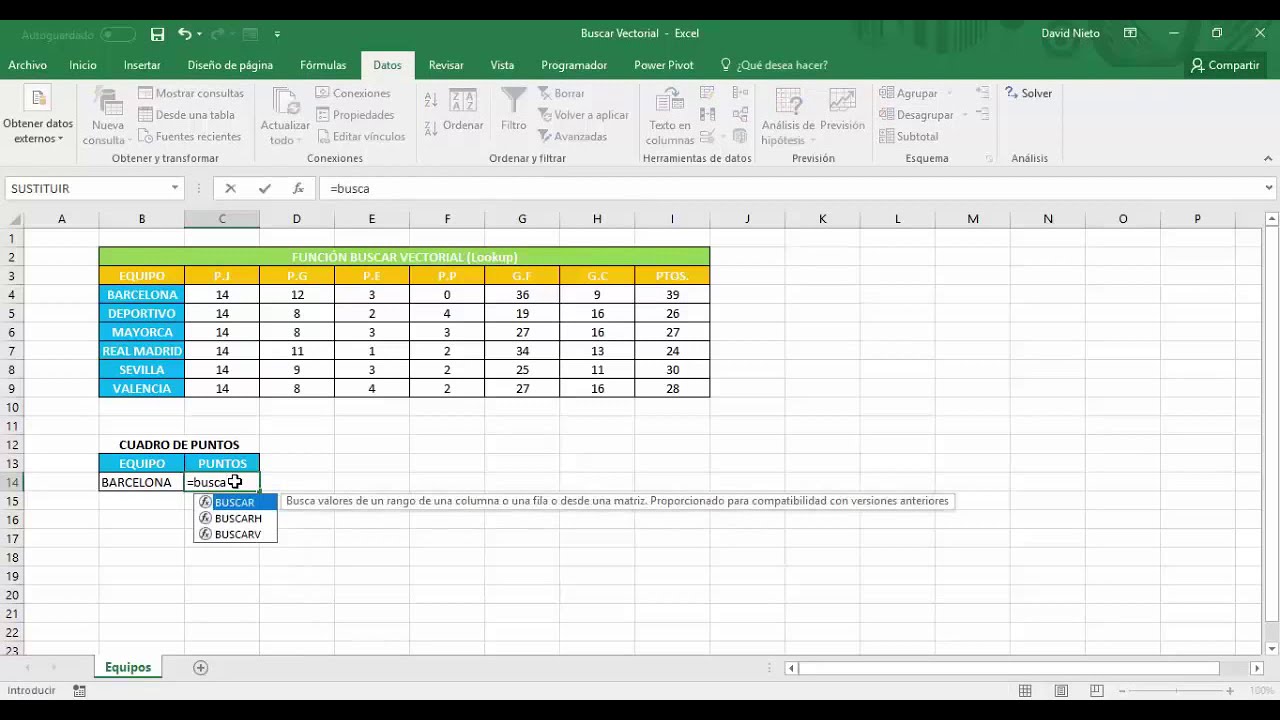Click cell containing REAL MADRID

(142, 351)
